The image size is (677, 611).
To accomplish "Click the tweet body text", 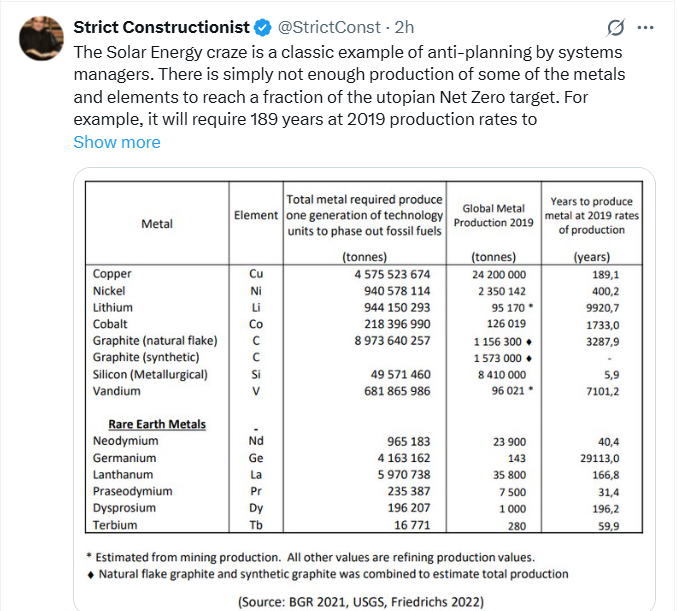I will (340, 85).
